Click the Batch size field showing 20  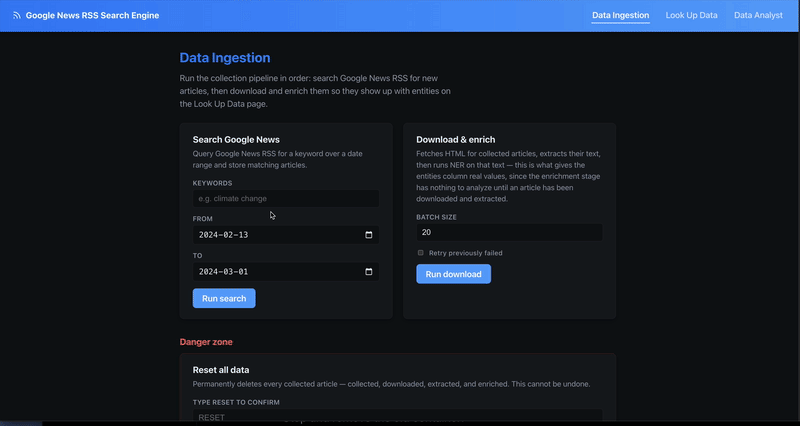point(509,232)
